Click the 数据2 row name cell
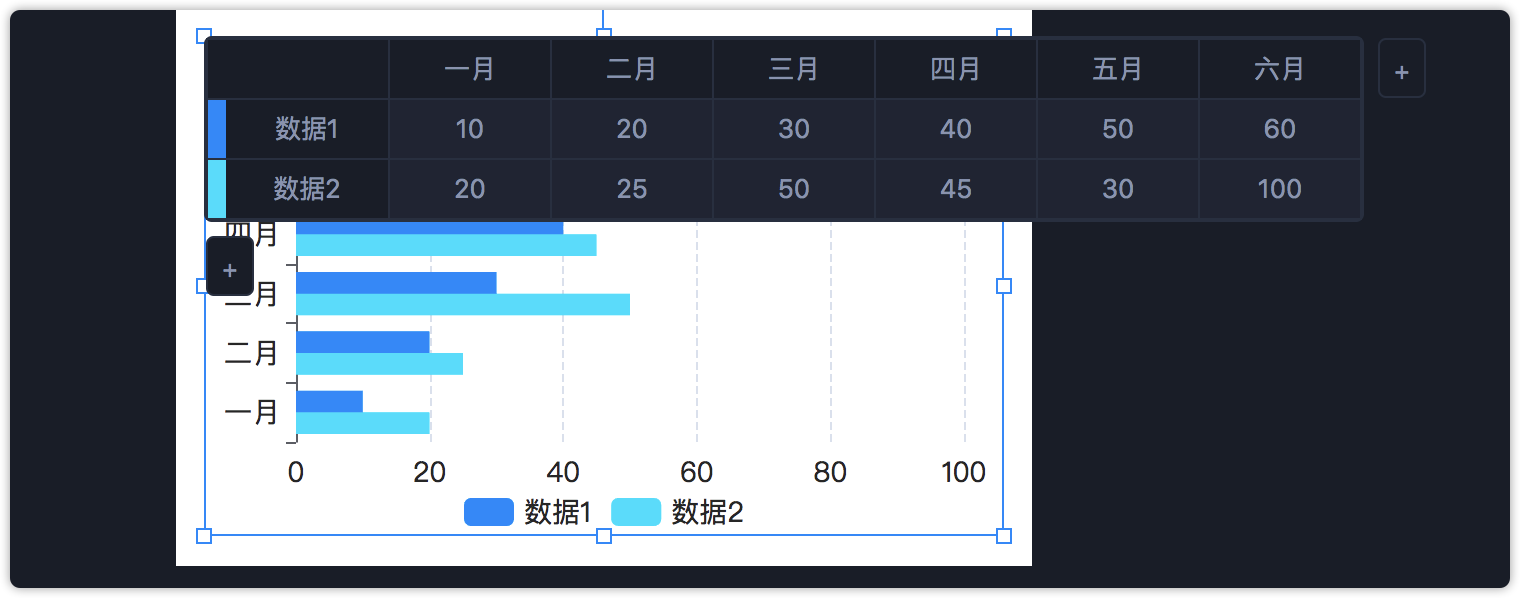 coord(307,189)
